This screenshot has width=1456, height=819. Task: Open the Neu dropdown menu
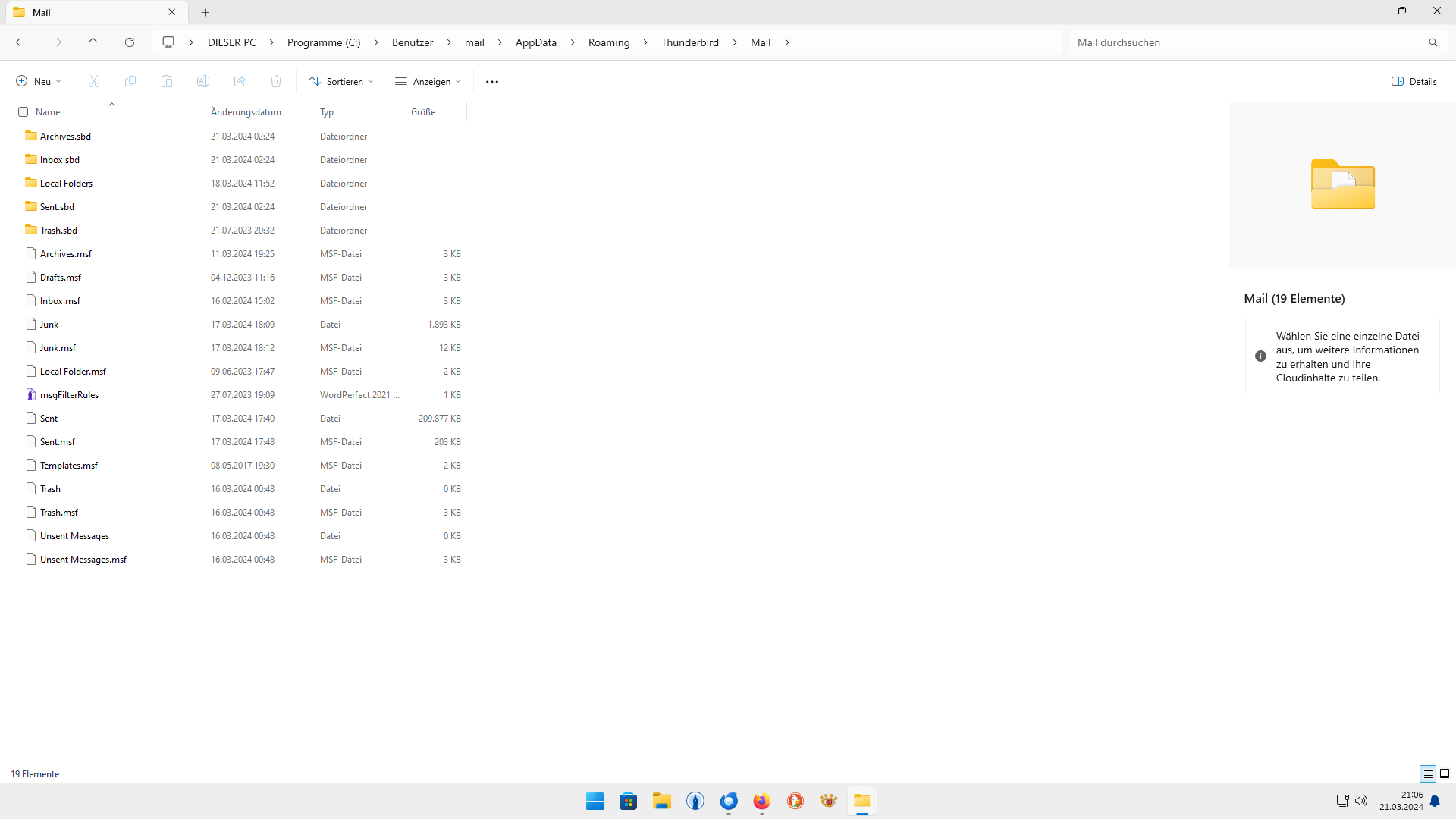point(39,81)
